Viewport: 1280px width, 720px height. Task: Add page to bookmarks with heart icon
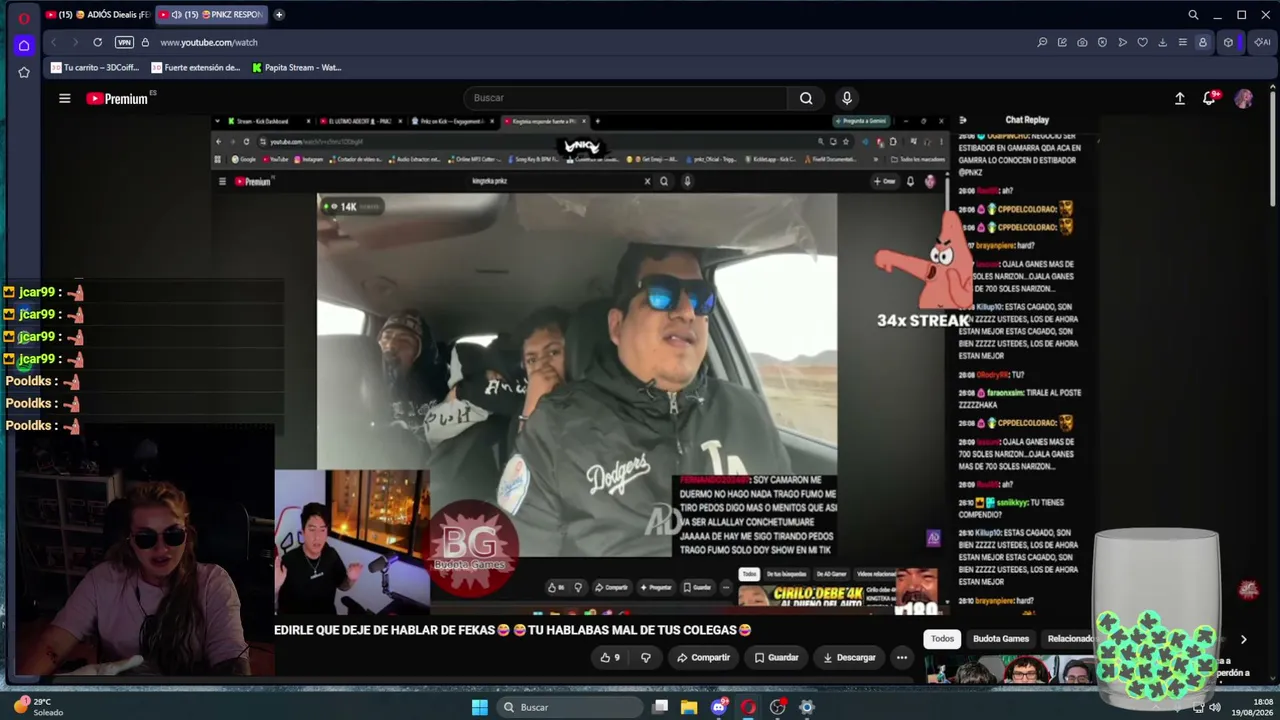point(1142,42)
